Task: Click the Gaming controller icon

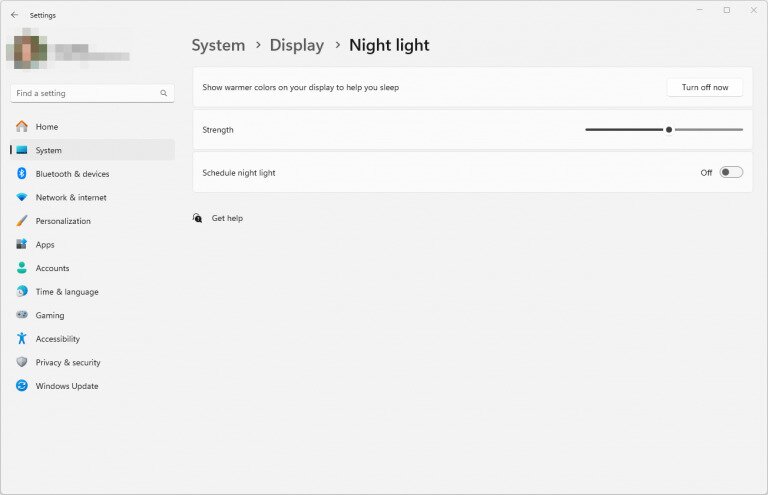Action: (x=22, y=314)
